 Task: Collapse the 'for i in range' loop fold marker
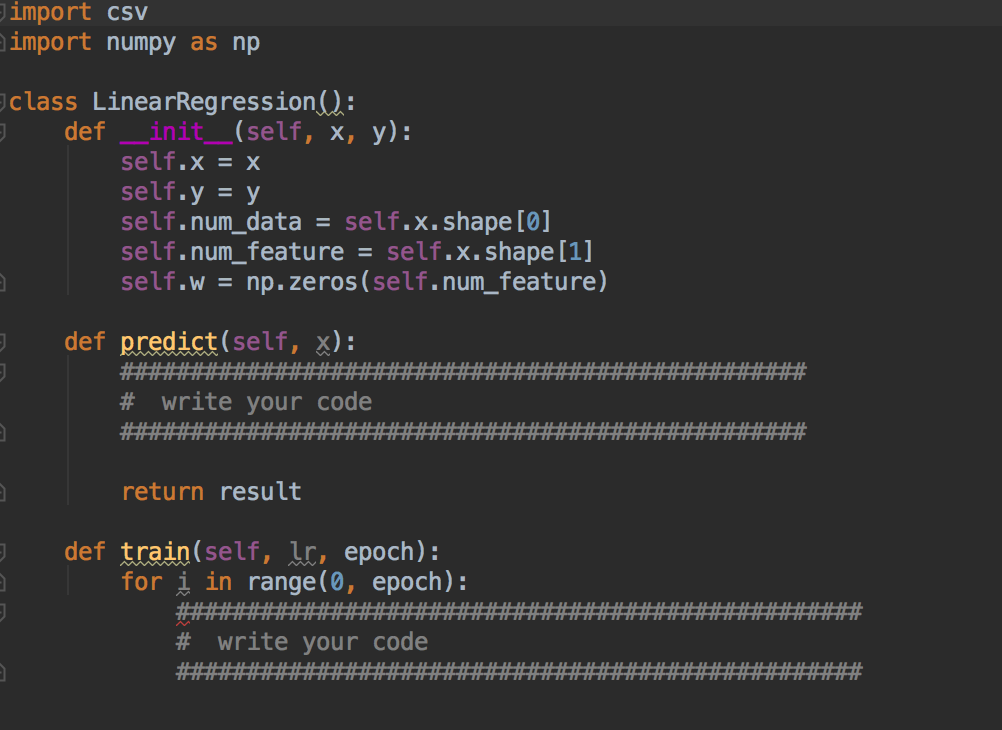tap(3, 582)
